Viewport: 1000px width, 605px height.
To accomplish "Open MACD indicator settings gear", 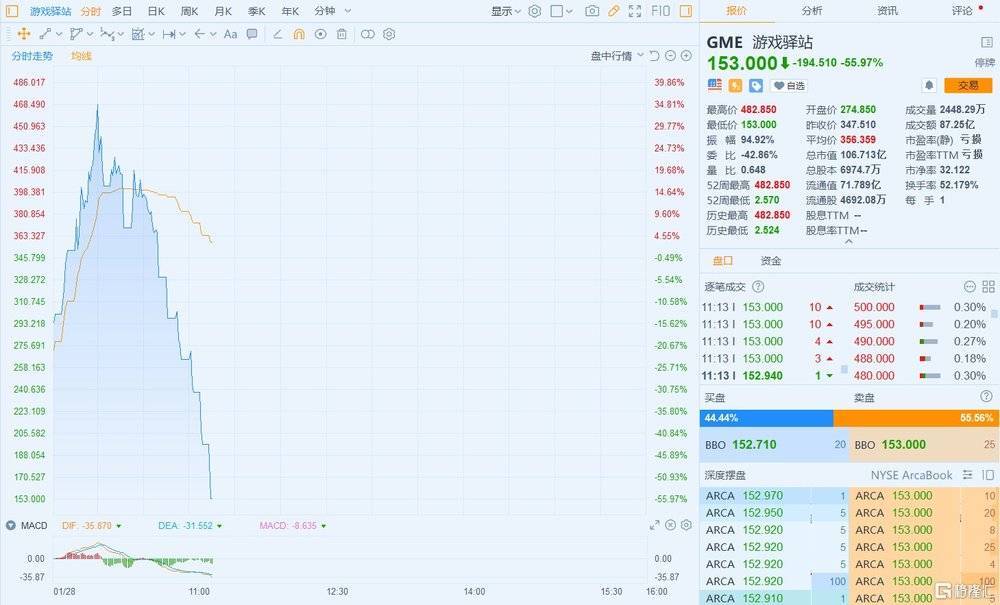I will coord(686,525).
